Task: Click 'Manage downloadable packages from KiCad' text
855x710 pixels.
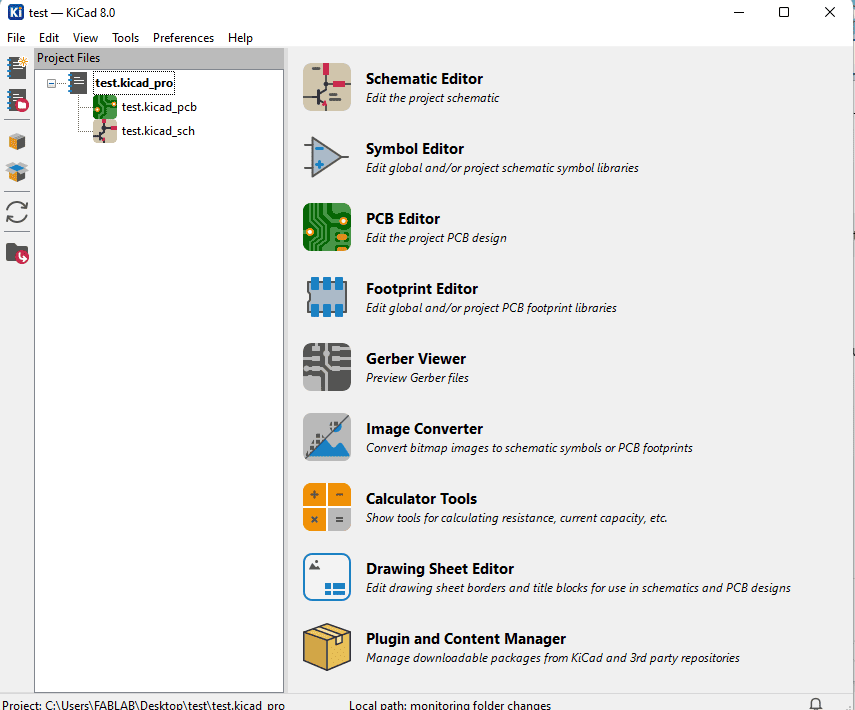Action: point(553,658)
